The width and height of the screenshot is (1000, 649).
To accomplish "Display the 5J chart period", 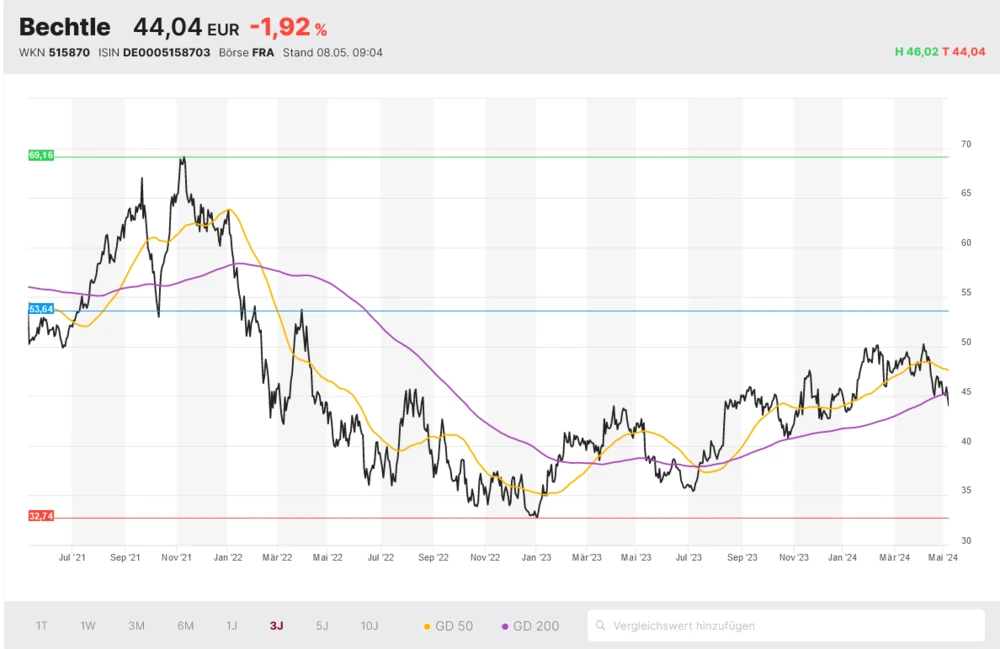I will coord(322,626).
